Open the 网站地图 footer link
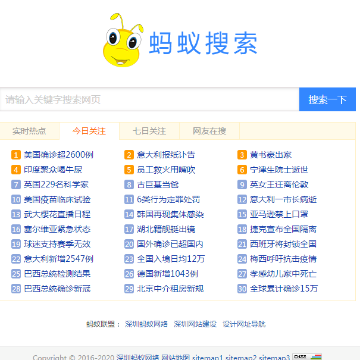Viewport: 360px width, 360px height. point(176,357)
